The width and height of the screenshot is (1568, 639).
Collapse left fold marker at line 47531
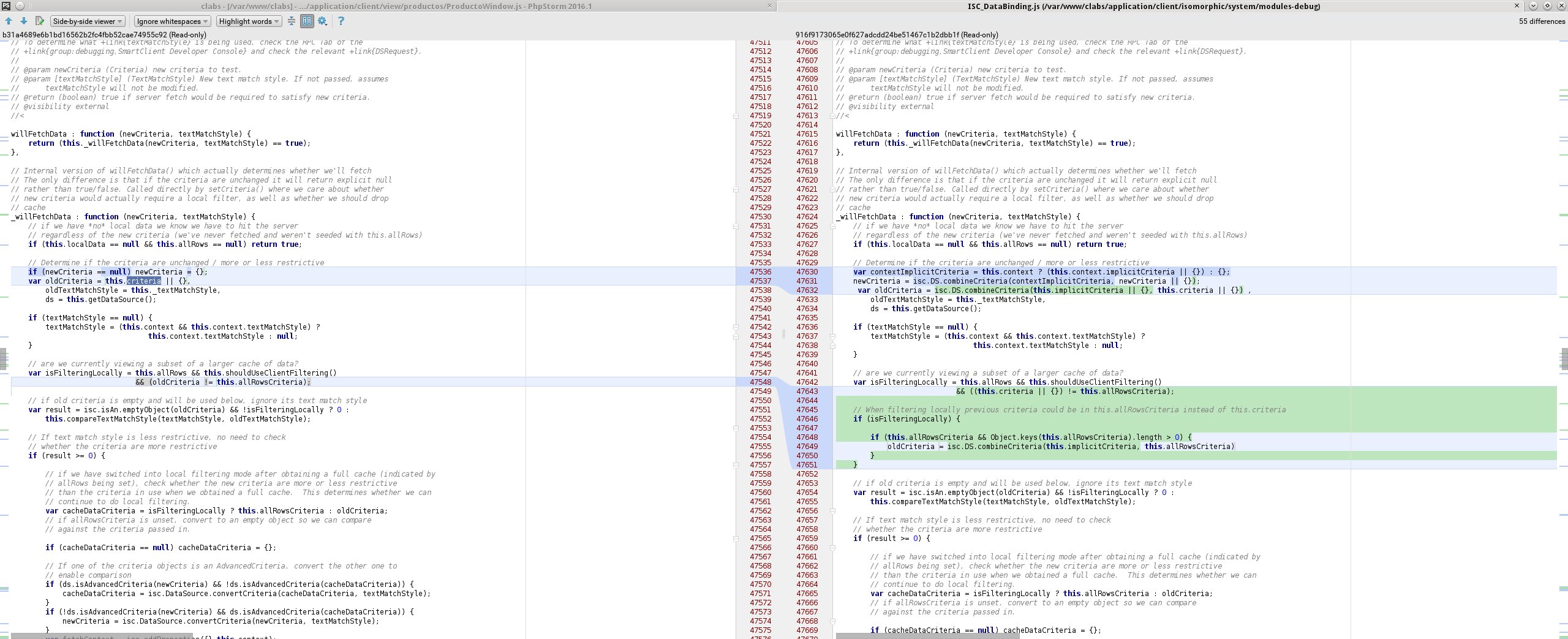[736, 226]
